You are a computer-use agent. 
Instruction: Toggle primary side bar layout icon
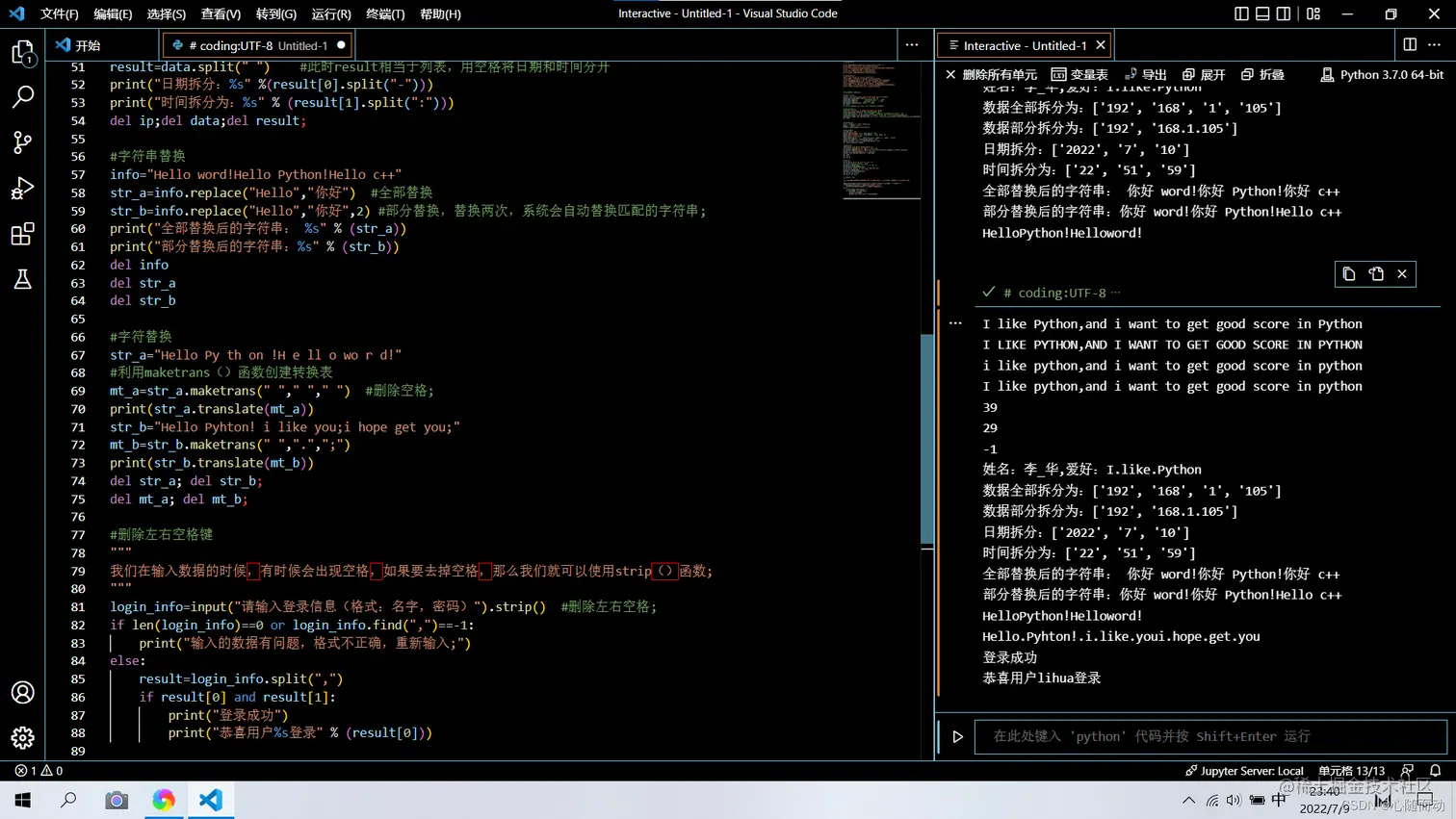(1241, 13)
